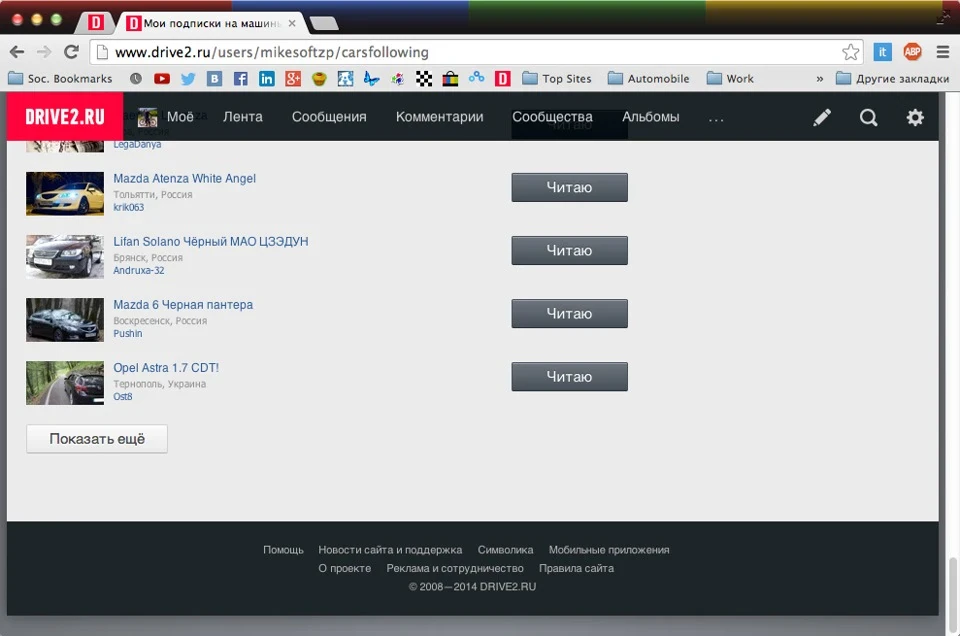This screenshot has height=636, width=960.
Task: Open the Top Sites bookmark folder
Action: (x=557, y=78)
